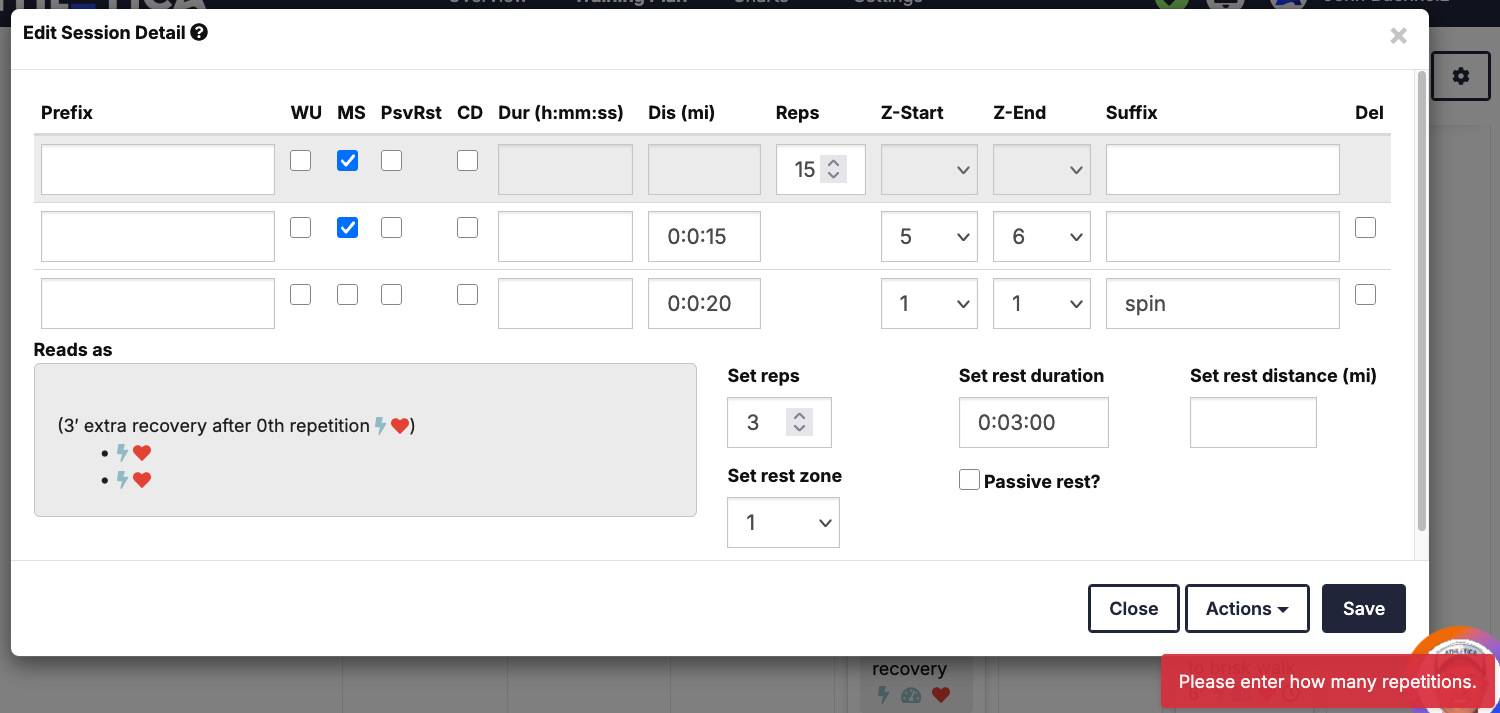Image resolution: width=1500 pixels, height=713 pixels.
Task: Click the dialog's vertical scrollbar
Action: point(1421,300)
